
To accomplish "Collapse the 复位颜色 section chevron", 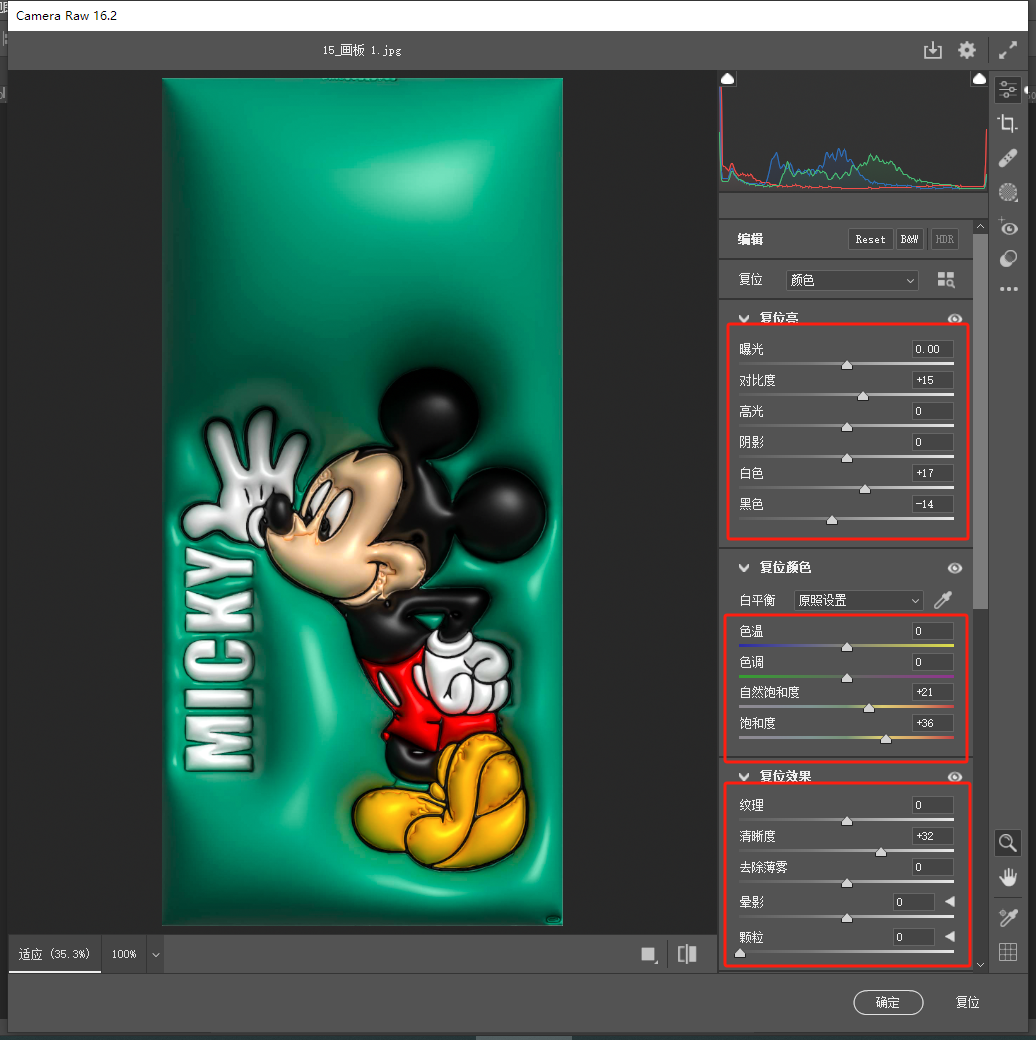I will coord(744,568).
